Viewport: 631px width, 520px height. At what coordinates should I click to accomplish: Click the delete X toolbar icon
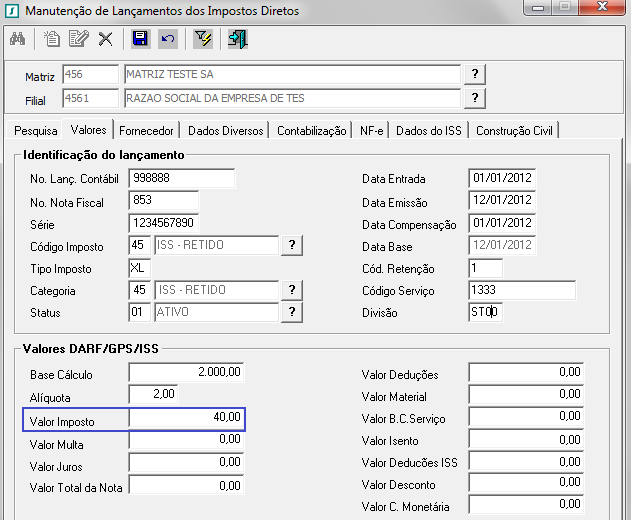tap(105, 39)
